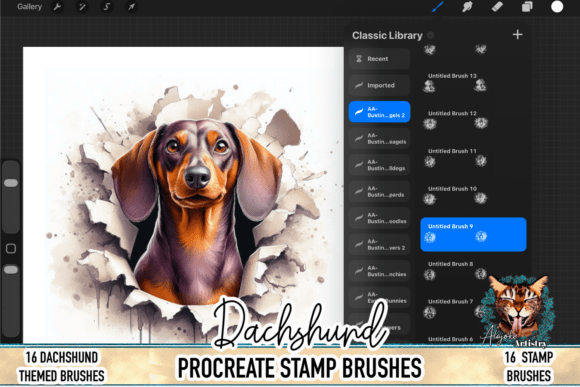The height and width of the screenshot is (387, 580).
Task: Tap the square Modify button in sidebar
Action: point(11,248)
